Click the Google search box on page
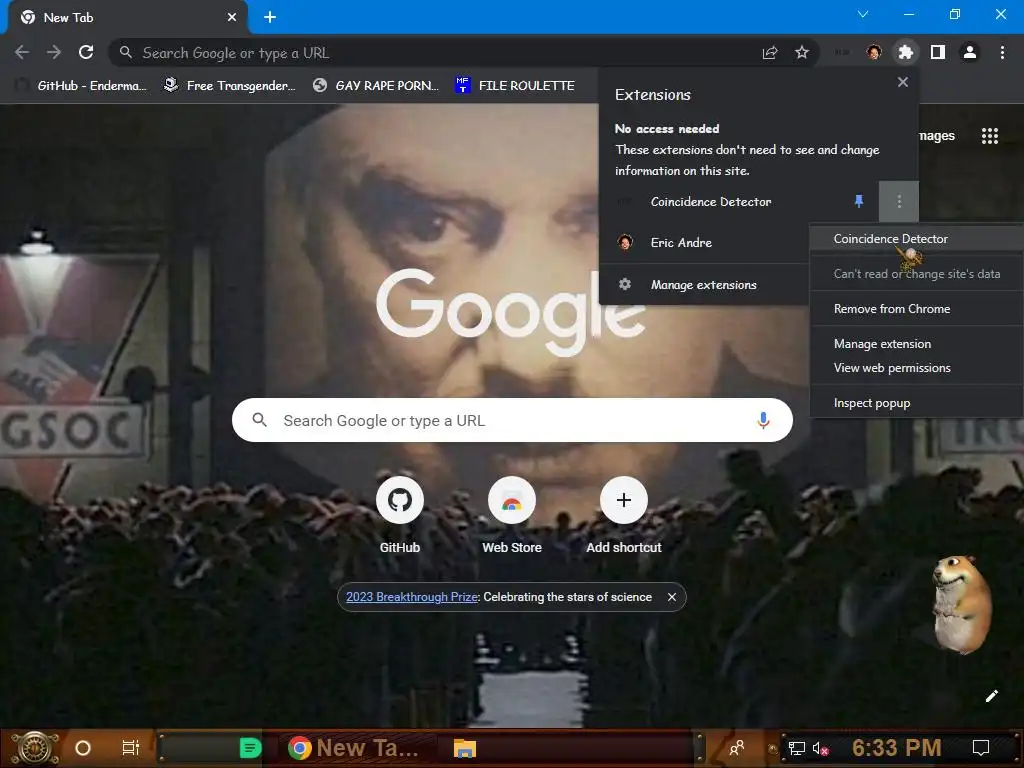1024x768 pixels. click(x=512, y=420)
